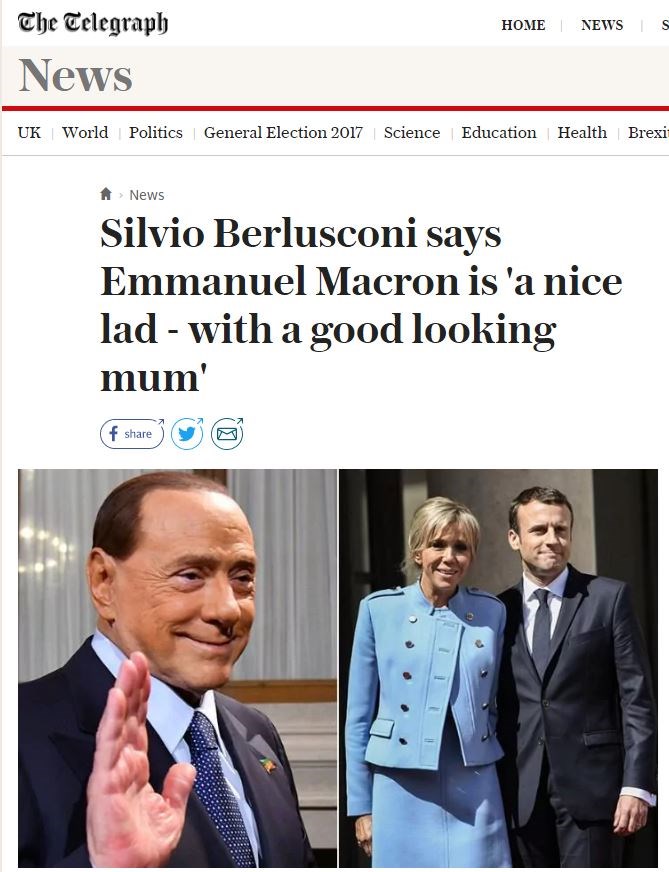This screenshot has width=669, height=872.
Task: Navigate to the Science section
Action: (x=412, y=132)
